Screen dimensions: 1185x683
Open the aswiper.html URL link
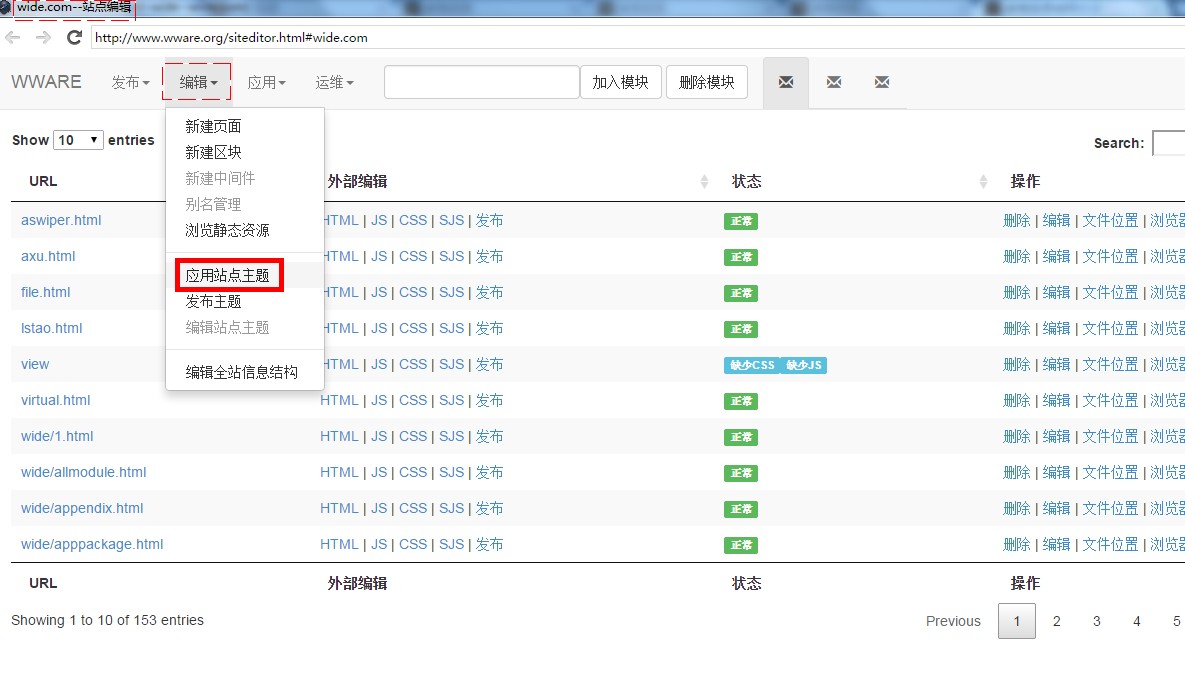(61, 220)
